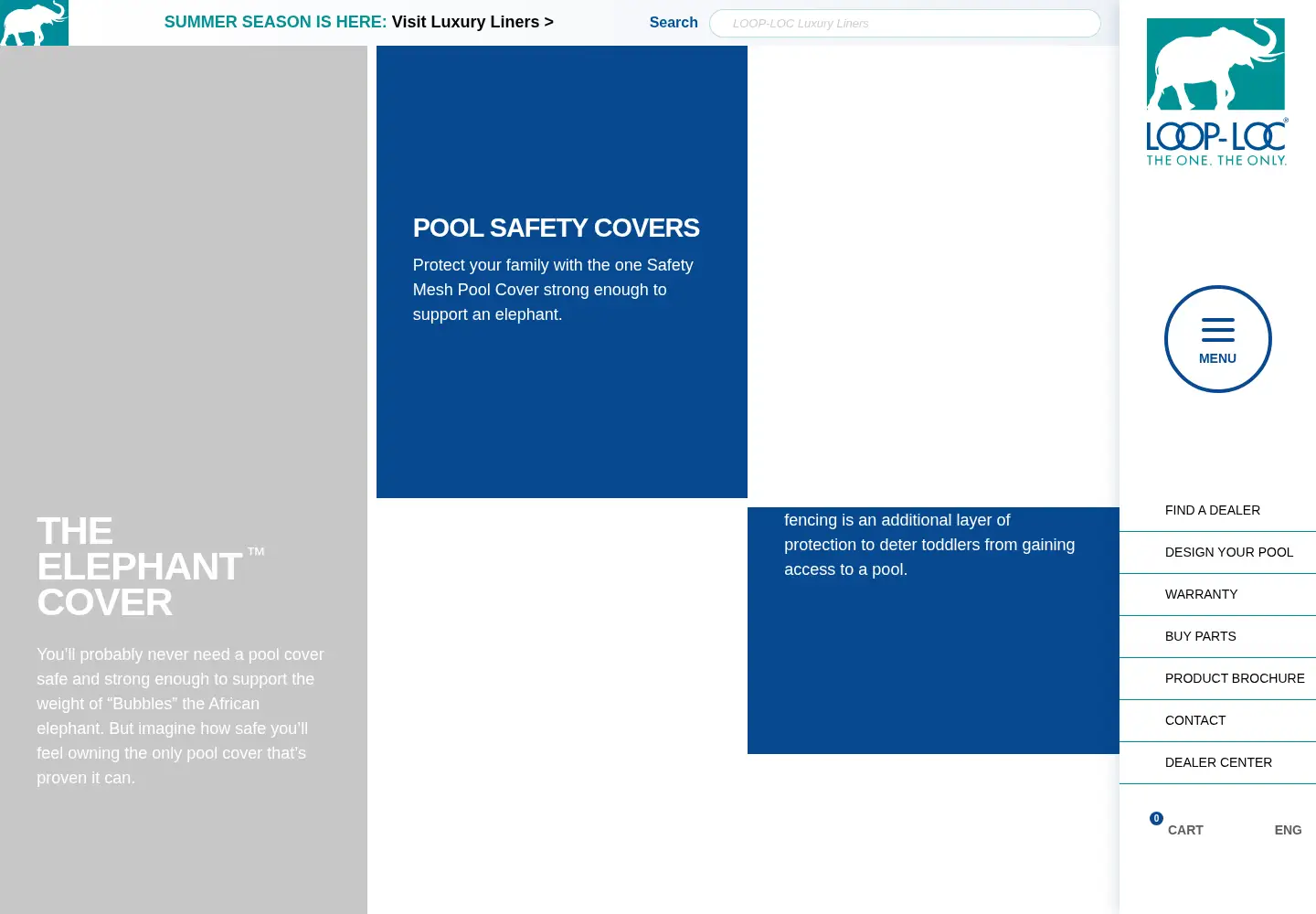The image size is (1316, 914).
Task: Follow the Visit Luxury Liners link
Action: [472, 22]
